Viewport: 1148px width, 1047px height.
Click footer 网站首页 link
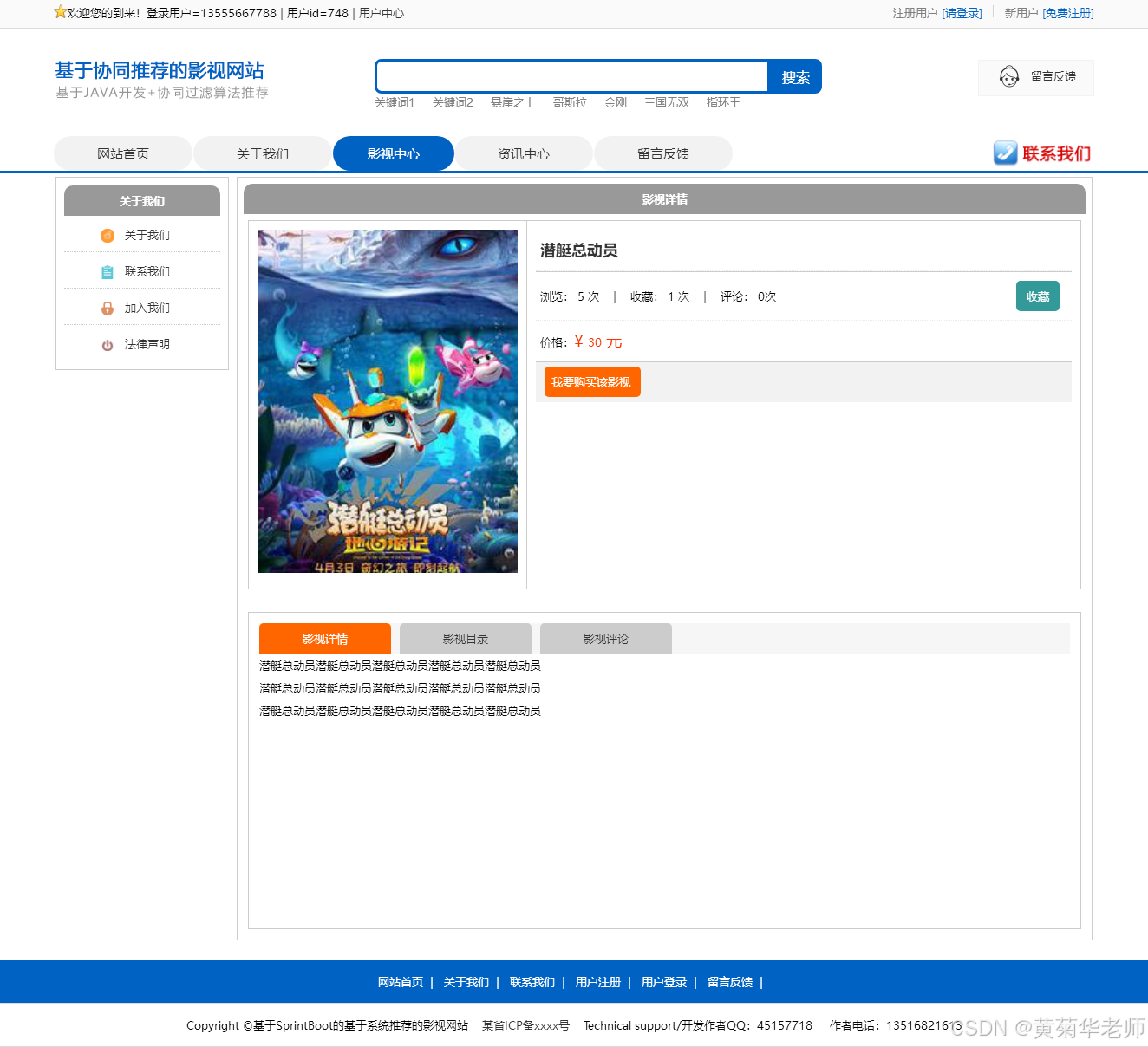point(401,982)
